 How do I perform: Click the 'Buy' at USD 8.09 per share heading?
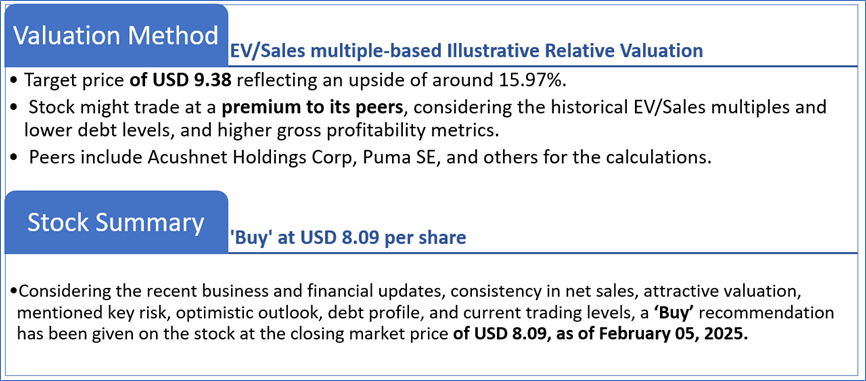(347, 237)
